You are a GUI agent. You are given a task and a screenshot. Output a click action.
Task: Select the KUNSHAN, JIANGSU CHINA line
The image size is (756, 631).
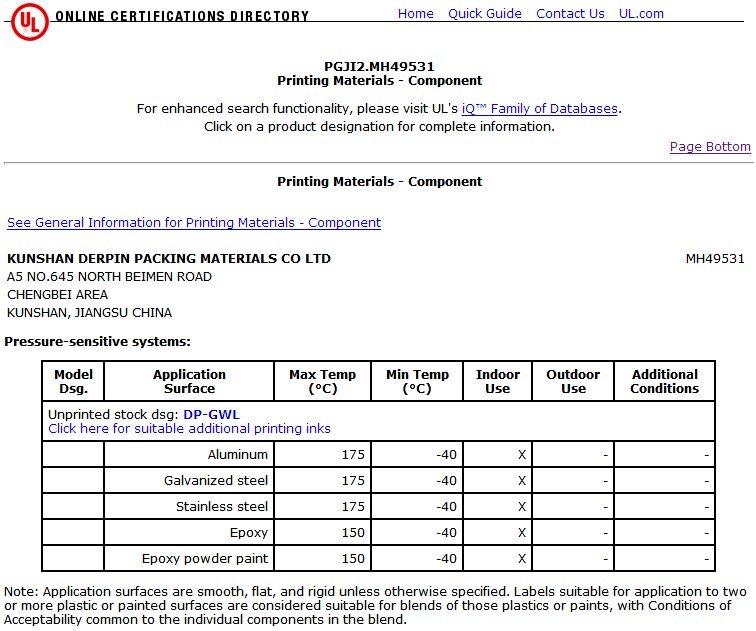pyautogui.click(x=89, y=313)
